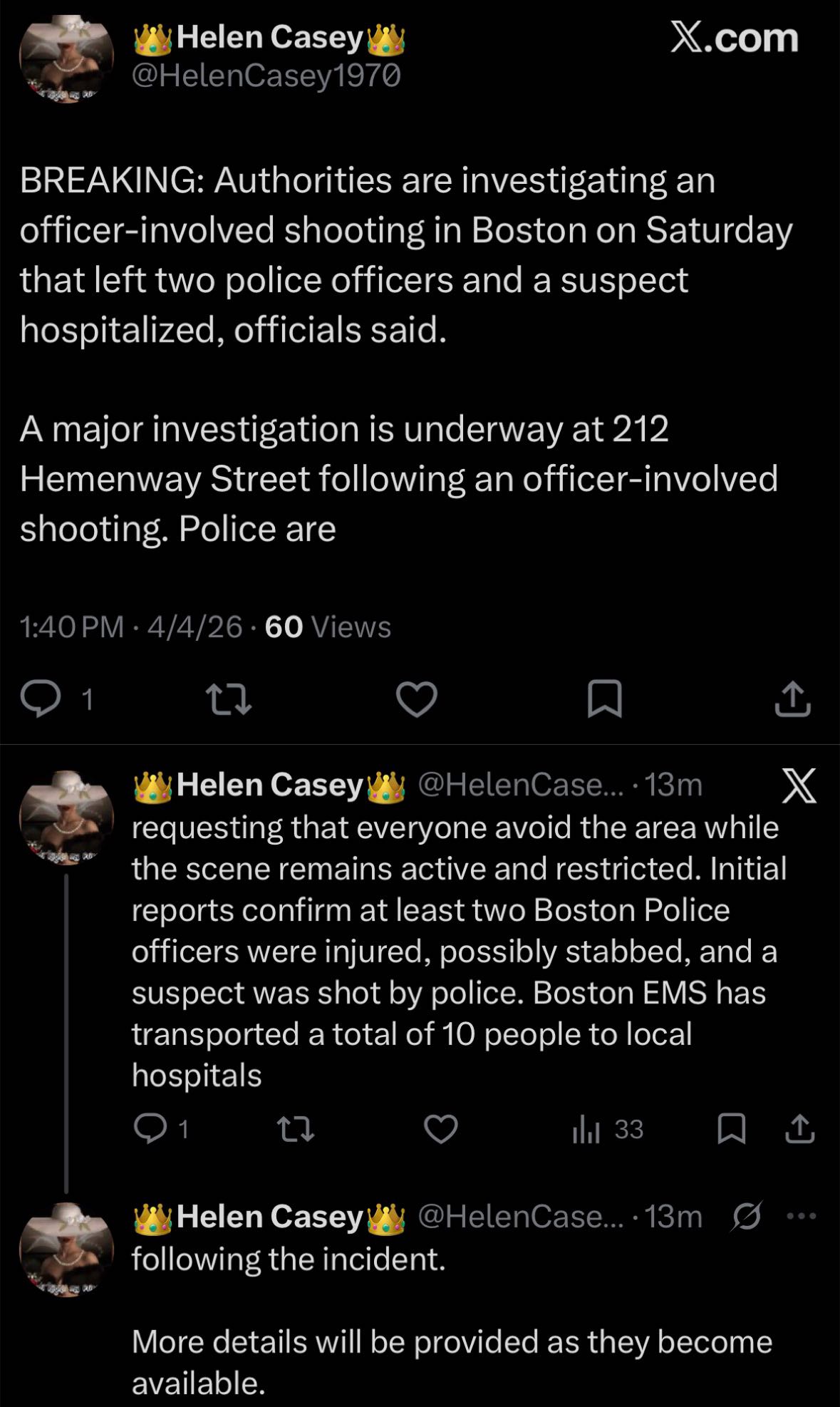The image size is (840, 1407).
Task: Open avatar on 'following the incident' reply
Action: 66,1250
